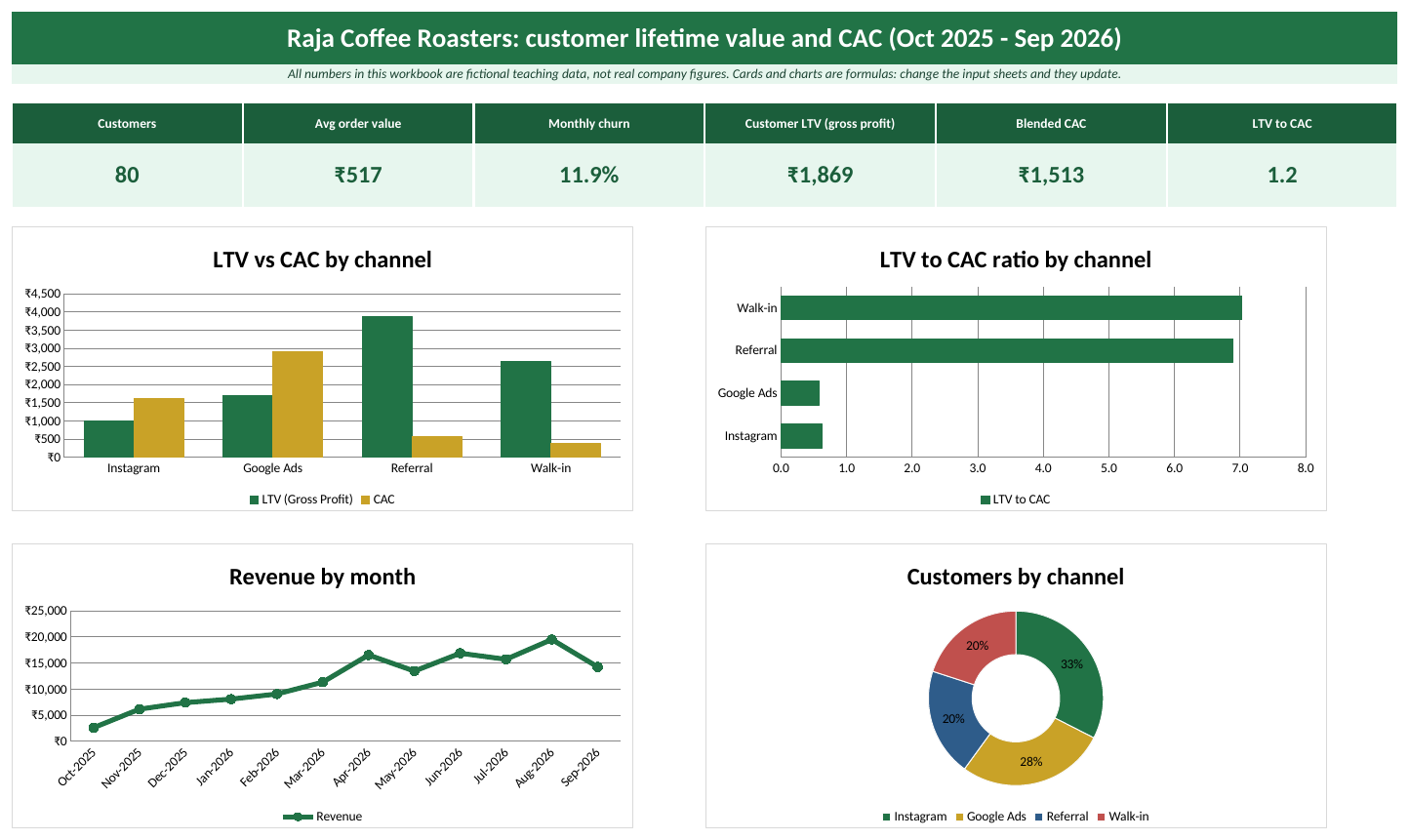Select the "LTV to CAC" legend label under ratio chart
The image size is (1409, 840).
pos(1022,500)
